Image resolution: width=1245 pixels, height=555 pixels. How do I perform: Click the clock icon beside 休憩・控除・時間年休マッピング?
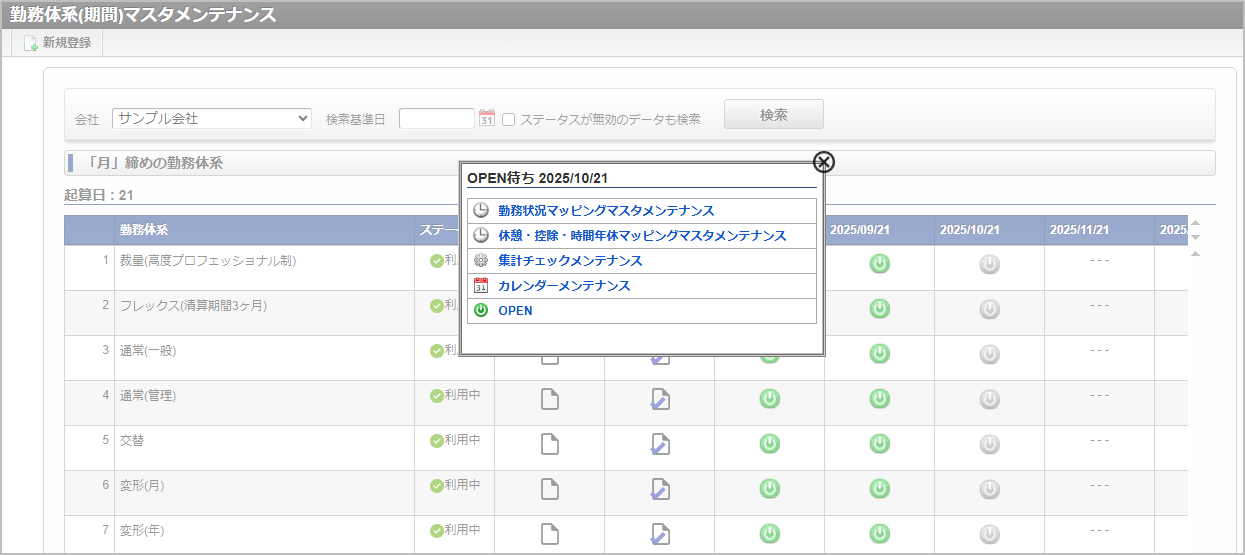click(481, 235)
